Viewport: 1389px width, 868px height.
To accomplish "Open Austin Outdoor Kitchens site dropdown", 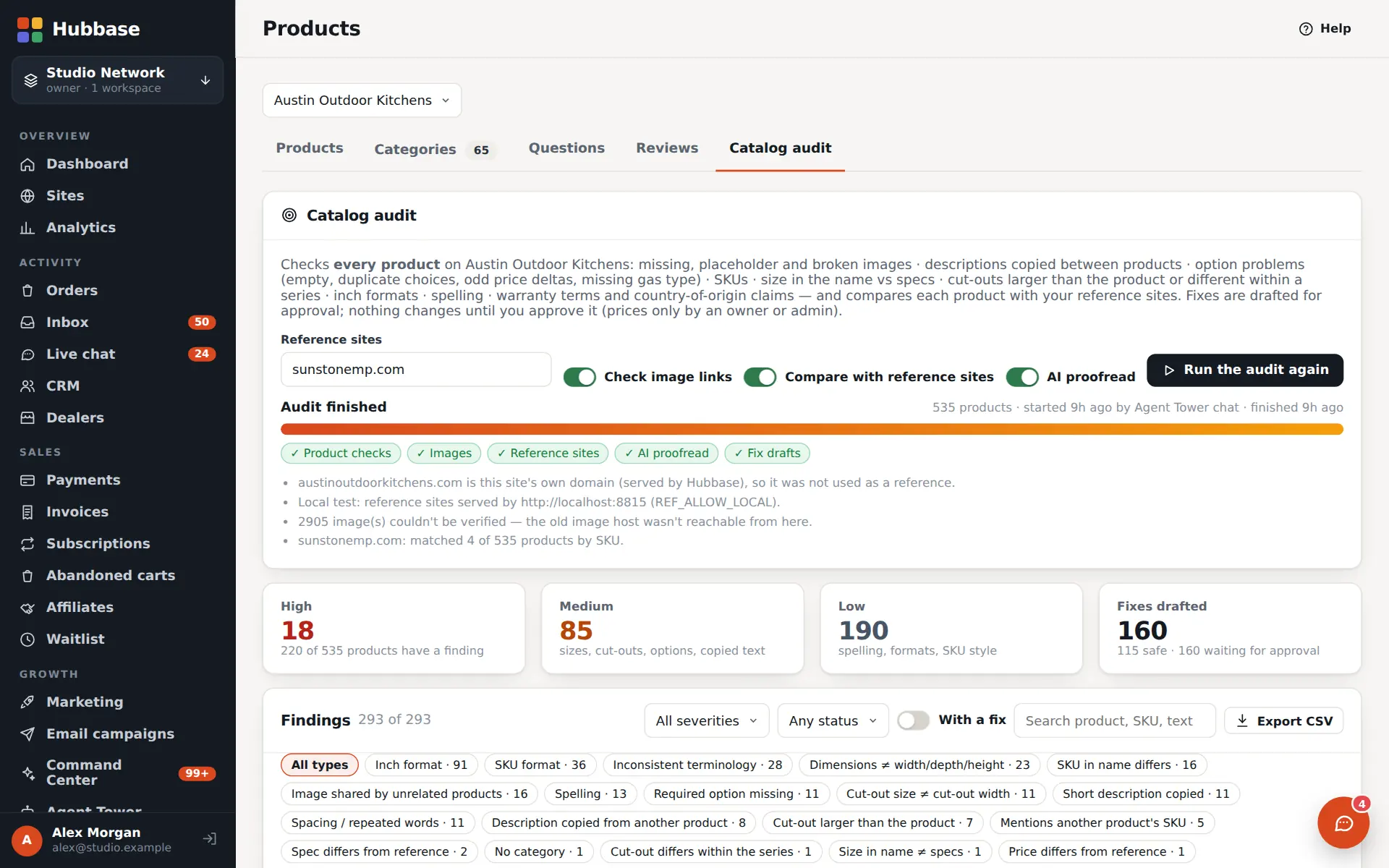I will click(362, 101).
